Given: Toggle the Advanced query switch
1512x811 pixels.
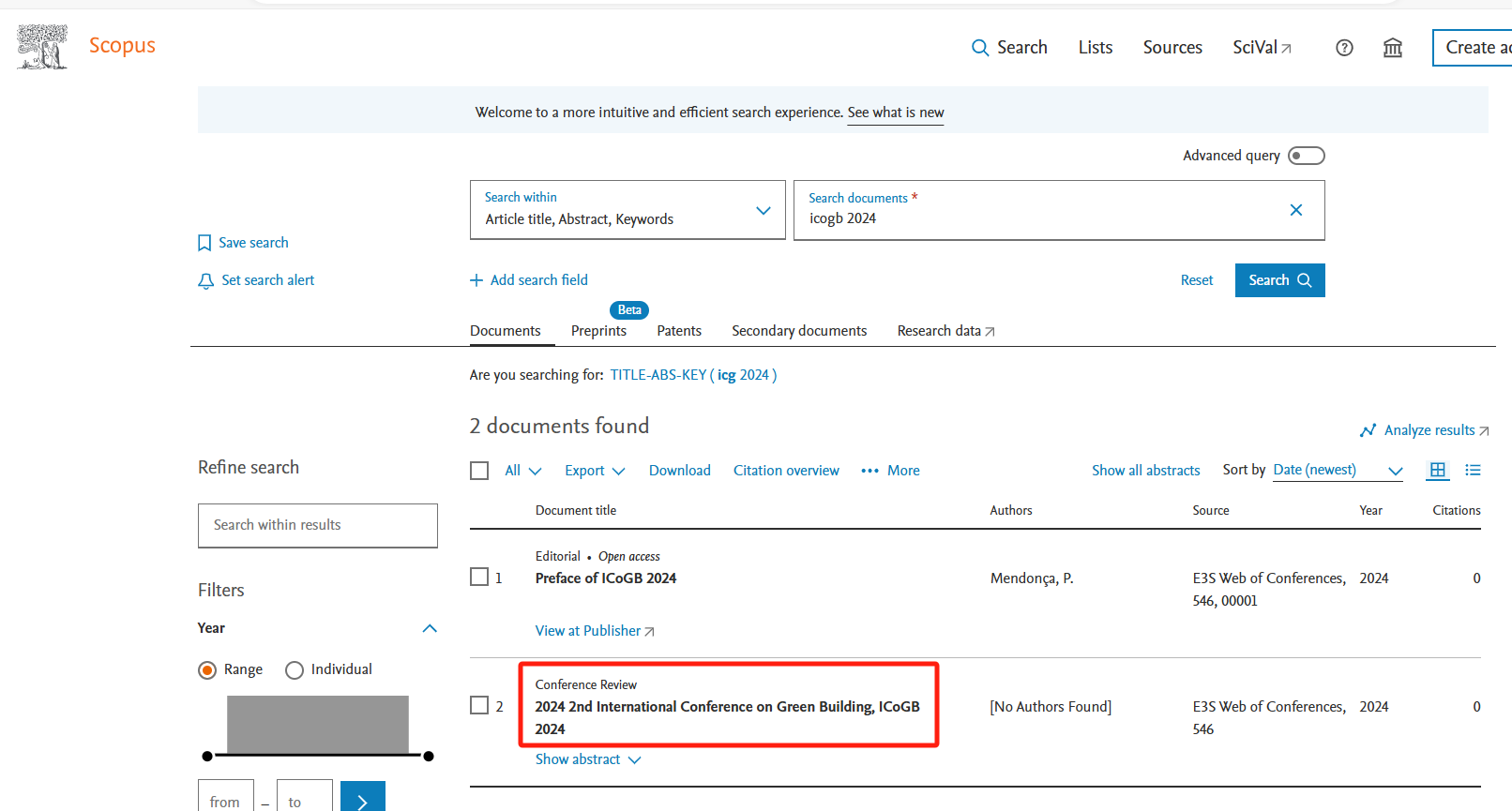Looking at the screenshot, I should click(x=1306, y=156).
